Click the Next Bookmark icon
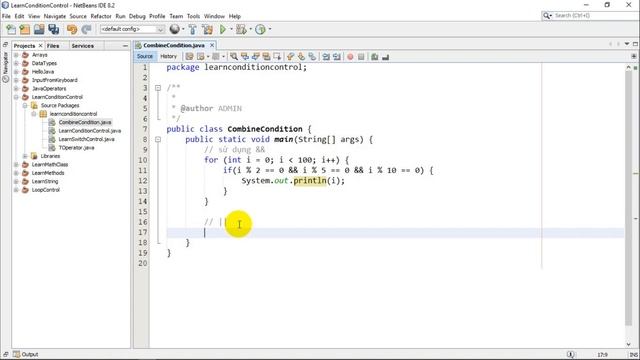Screen dimensions: 640x360 tap(301, 57)
